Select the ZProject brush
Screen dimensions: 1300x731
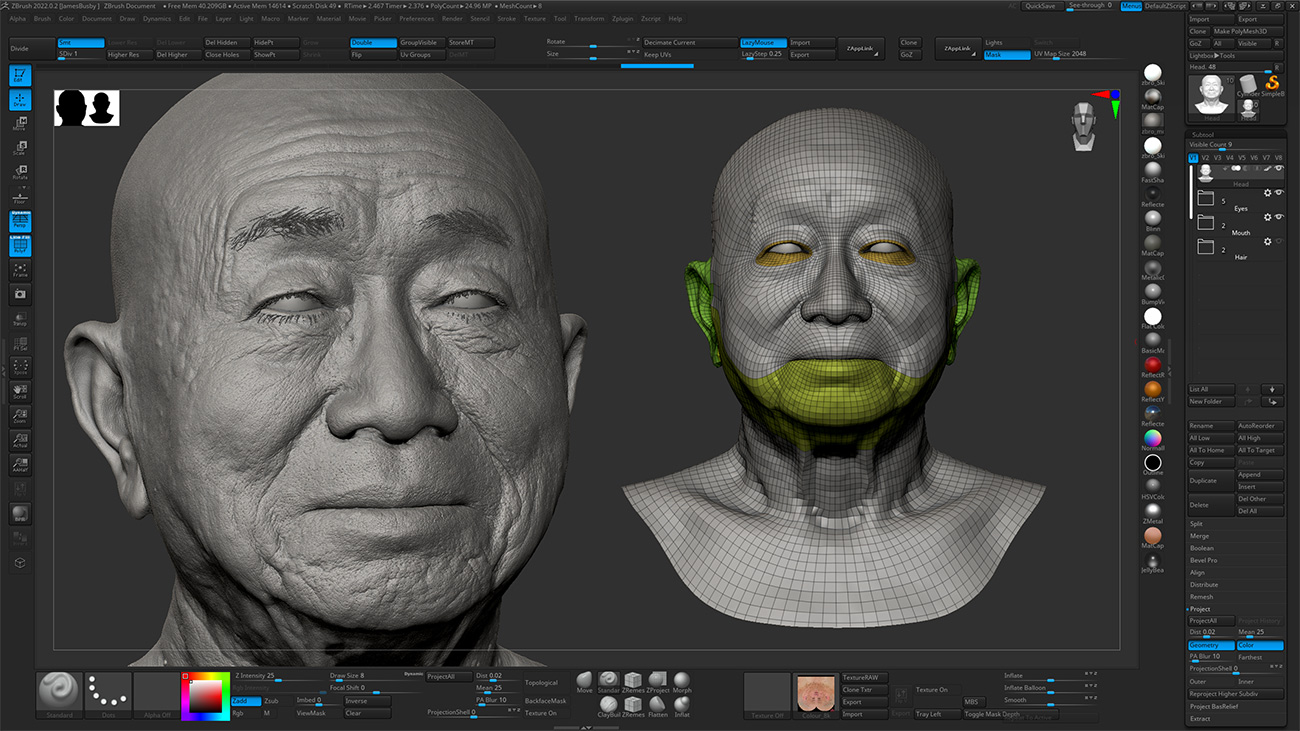(x=657, y=680)
